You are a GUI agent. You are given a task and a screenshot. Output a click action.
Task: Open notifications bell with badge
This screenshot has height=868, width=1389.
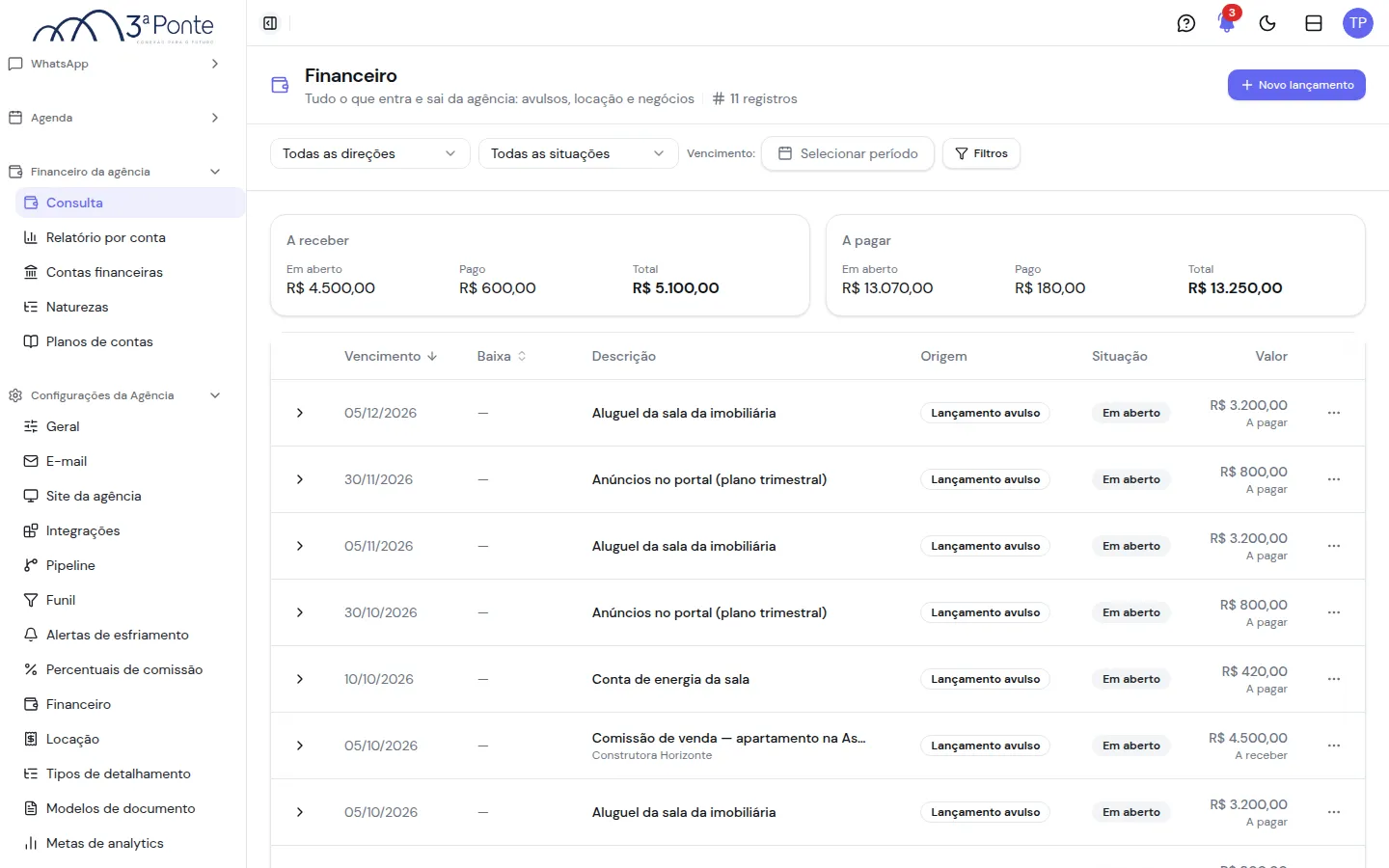point(1227,23)
